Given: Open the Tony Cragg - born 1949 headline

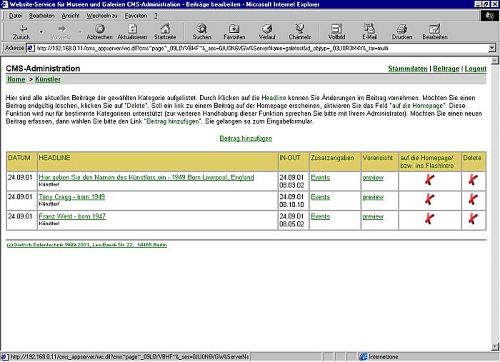Looking at the screenshot, I should (72, 197).
